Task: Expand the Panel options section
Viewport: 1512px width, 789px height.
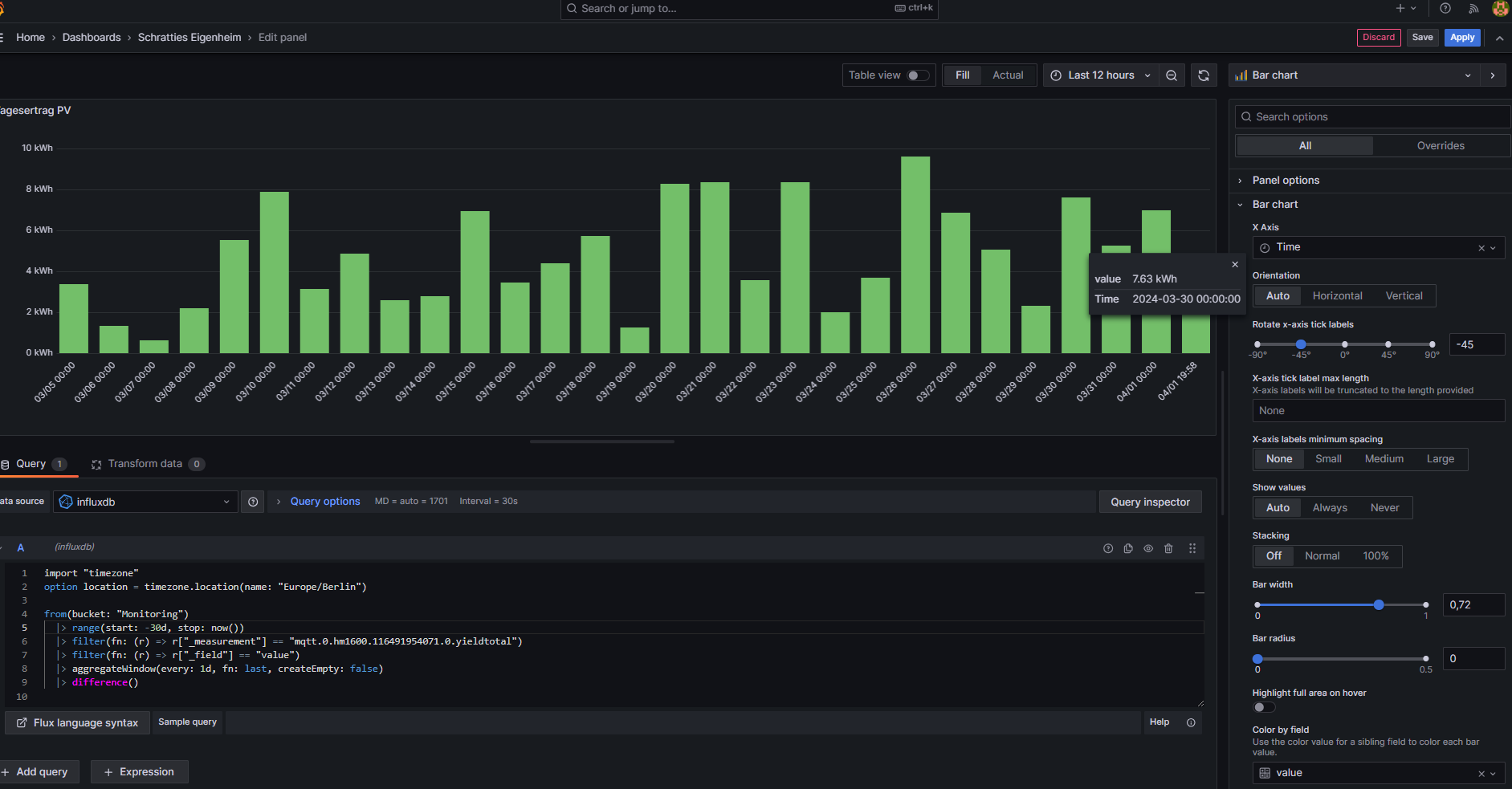Action: [x=1286, y=181]
